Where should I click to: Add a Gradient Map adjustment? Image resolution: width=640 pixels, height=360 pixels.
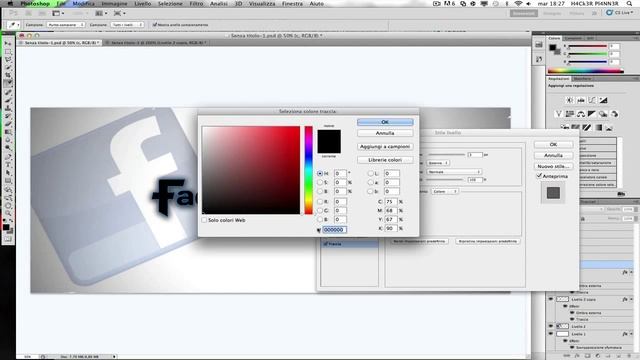pos(598,128)
